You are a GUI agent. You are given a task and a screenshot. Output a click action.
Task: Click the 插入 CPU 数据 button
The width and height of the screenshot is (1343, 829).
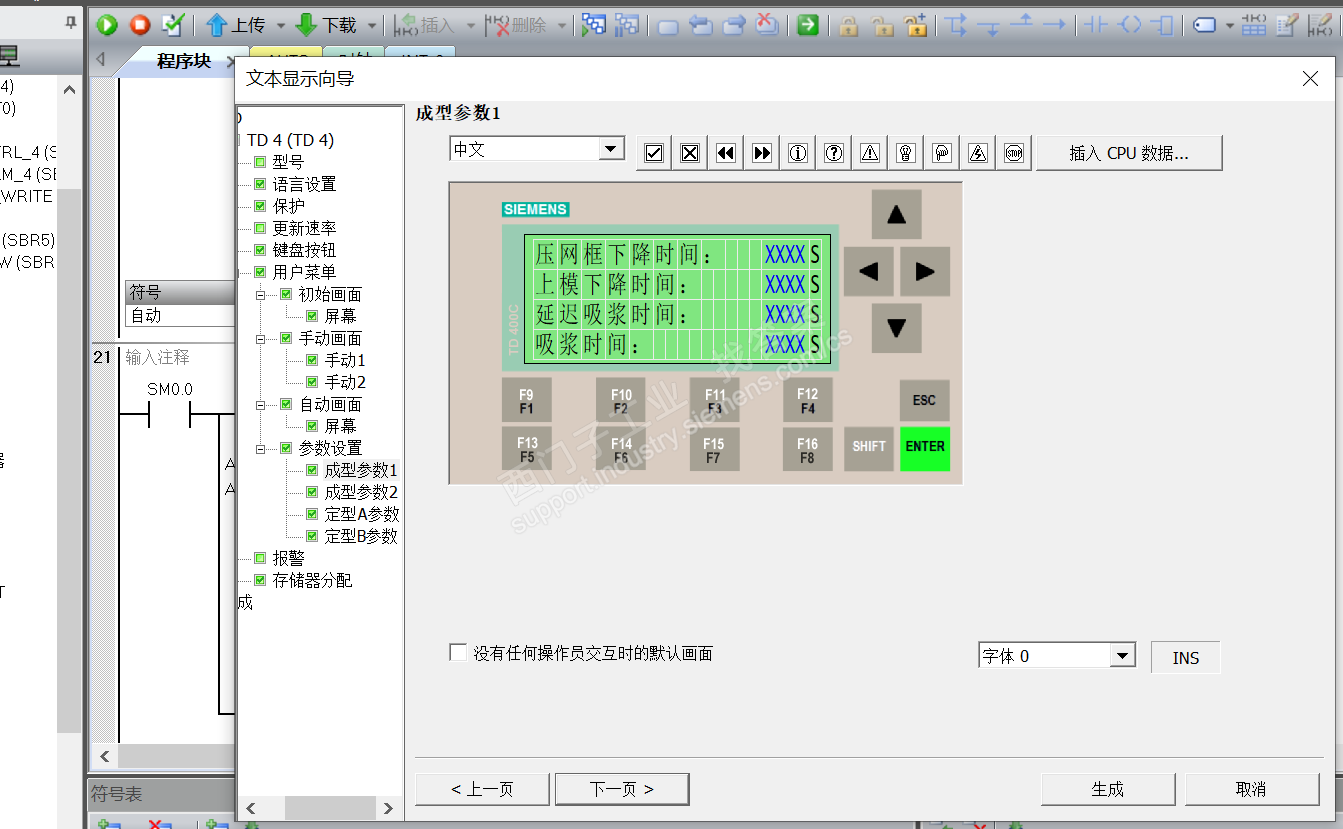(1129, 153)
